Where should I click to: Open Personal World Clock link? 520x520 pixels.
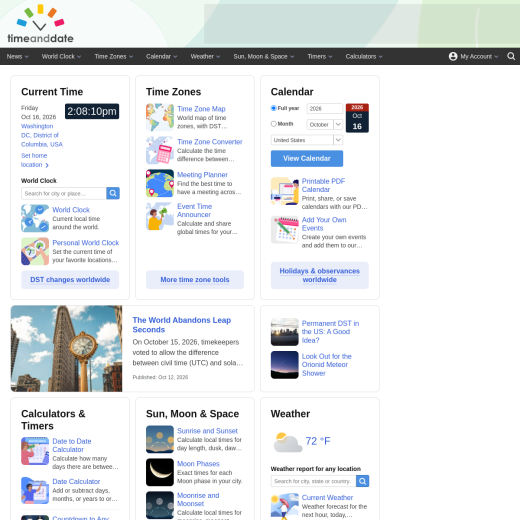(86, 243)
